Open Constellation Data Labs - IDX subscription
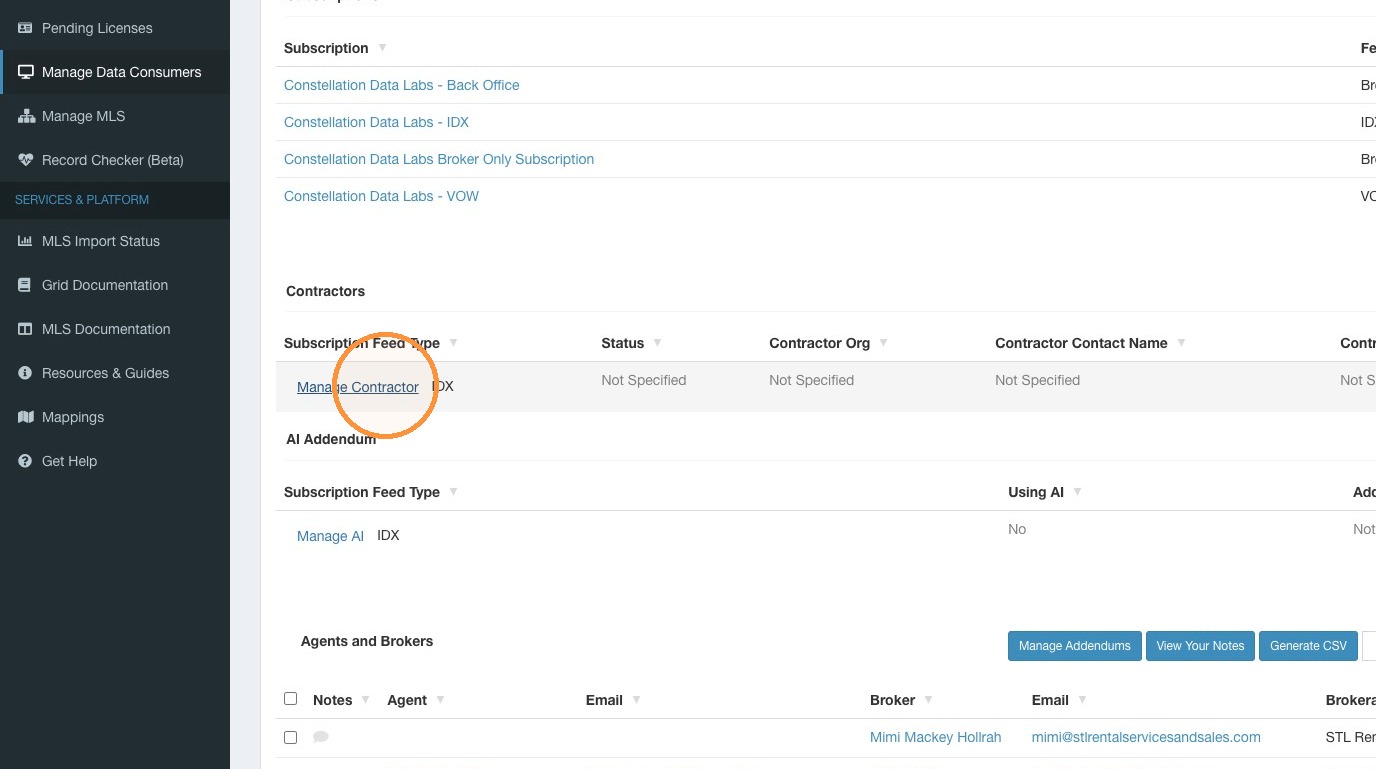This screenshot has height=769, width=1376. pyautogui.click(x=376, y=122)
